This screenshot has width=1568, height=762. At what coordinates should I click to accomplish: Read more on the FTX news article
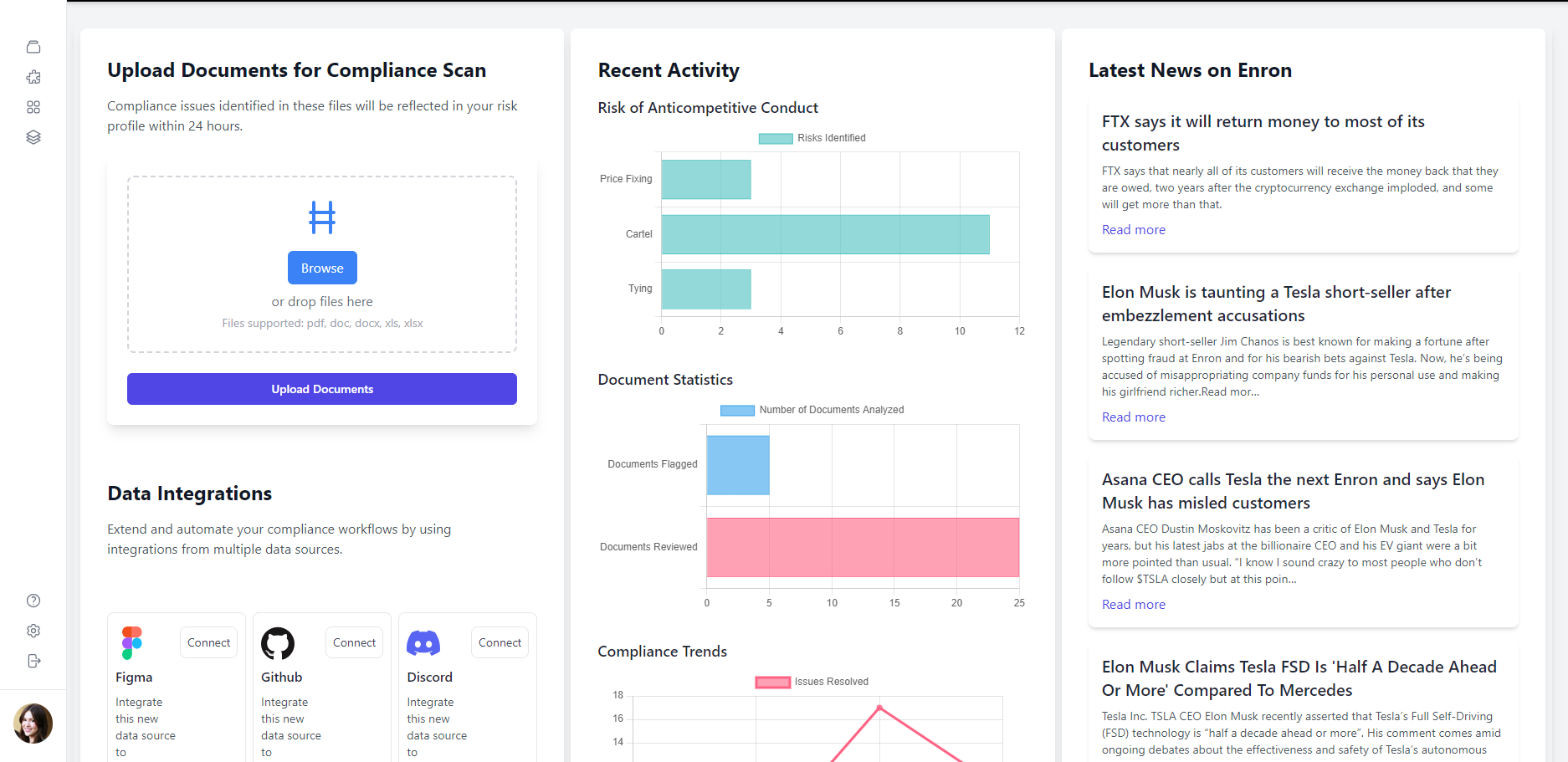tap(1133, 229)
